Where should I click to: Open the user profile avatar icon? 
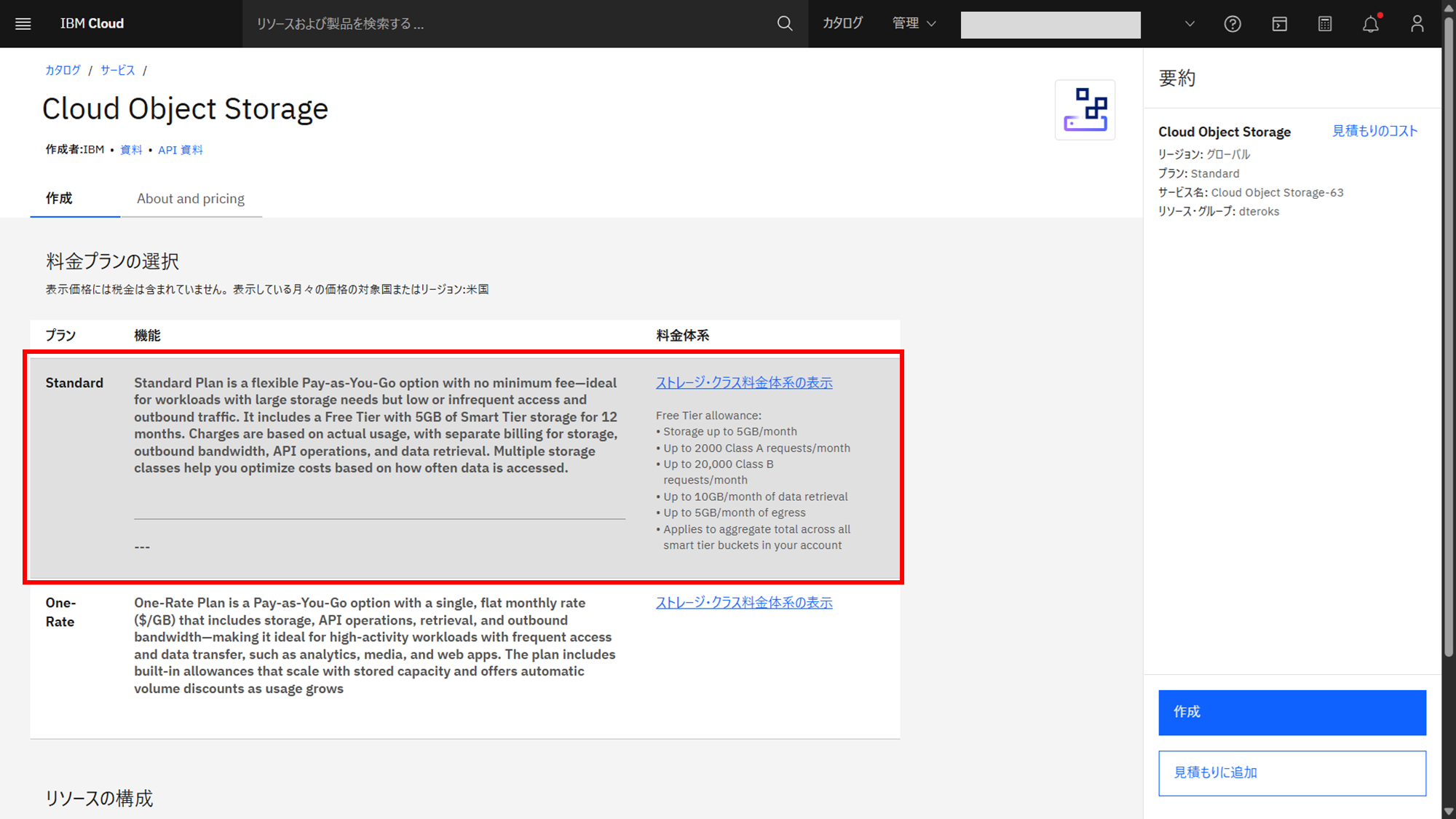click(1417, 24)
